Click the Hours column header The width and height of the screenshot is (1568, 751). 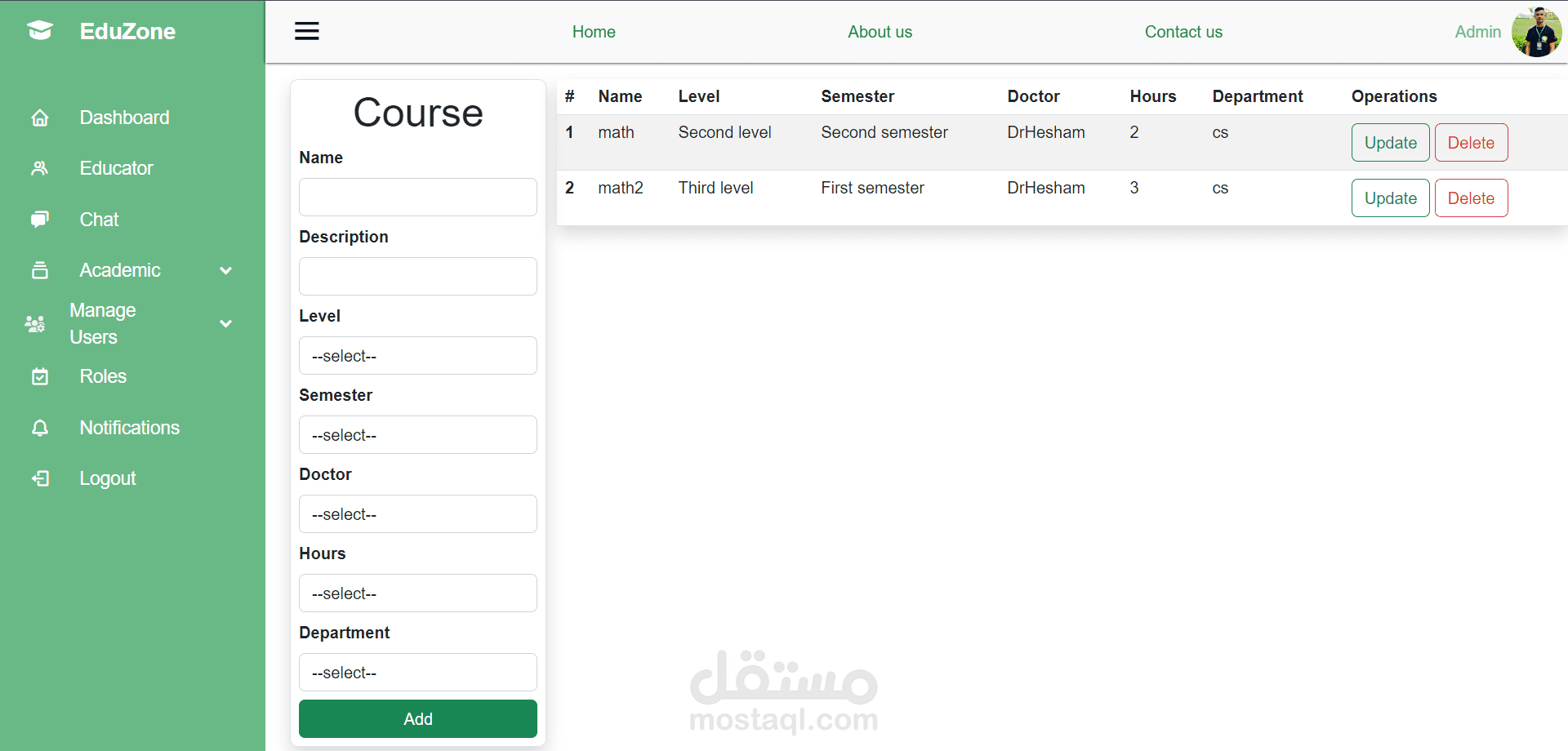(x=1153, y=96)
